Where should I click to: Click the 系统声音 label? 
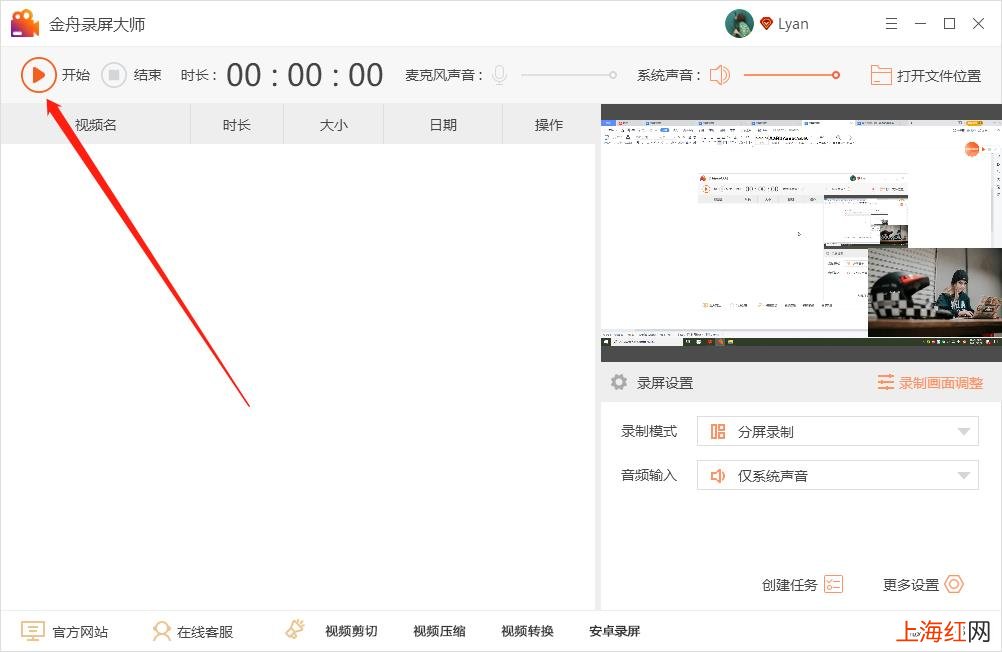click(668, 75)
